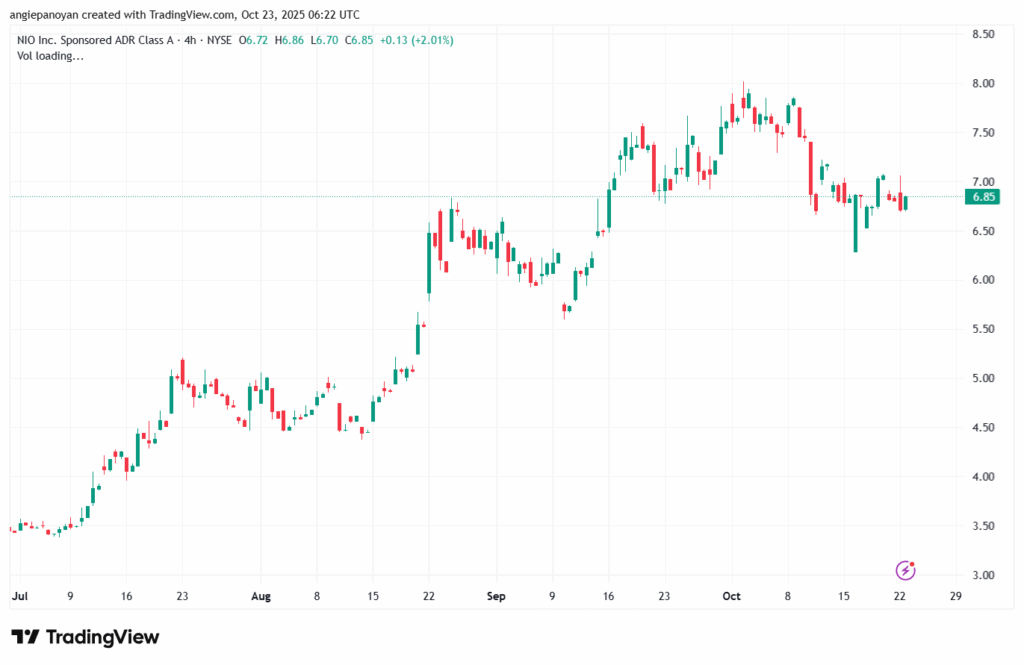1024x665 pixels.
Task: Click the green 6.85 current price label
Action: pyautogui.click(x=983, y=197)
